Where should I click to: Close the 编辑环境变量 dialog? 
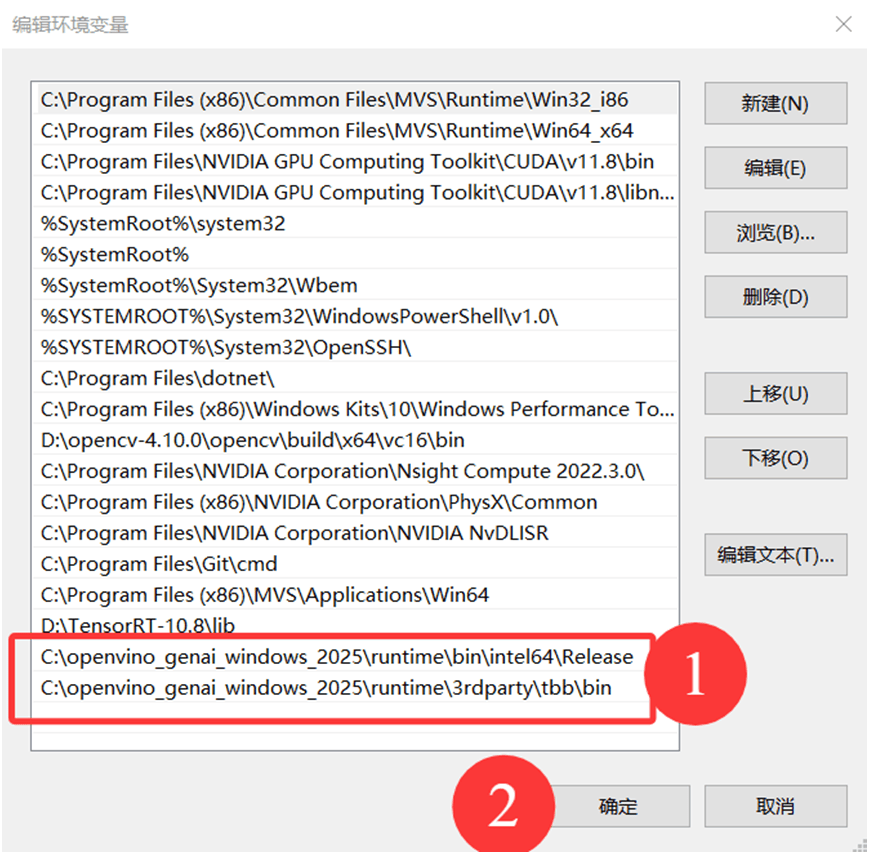[844, 24]
